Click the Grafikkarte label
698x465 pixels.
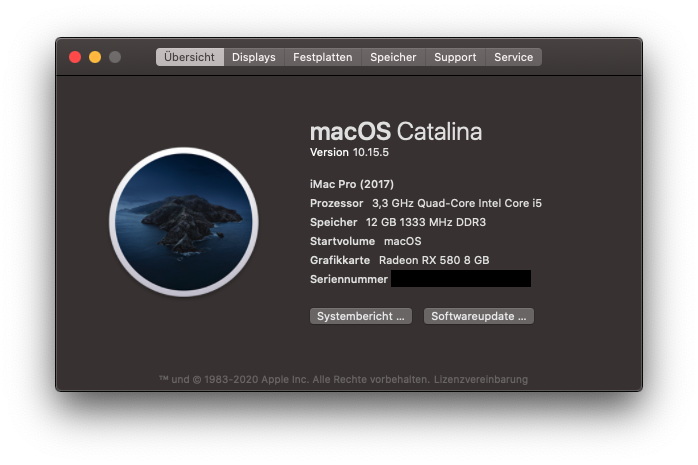click(340, 260)
